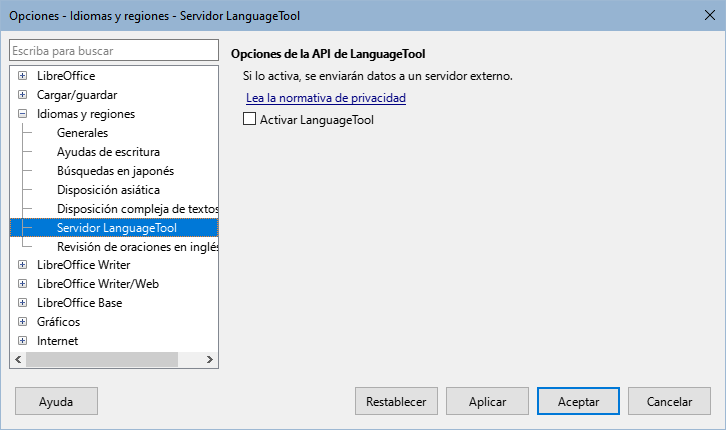Select Disposición asiática entry
This screenshot has width=726, height=430.
[108, 190]
